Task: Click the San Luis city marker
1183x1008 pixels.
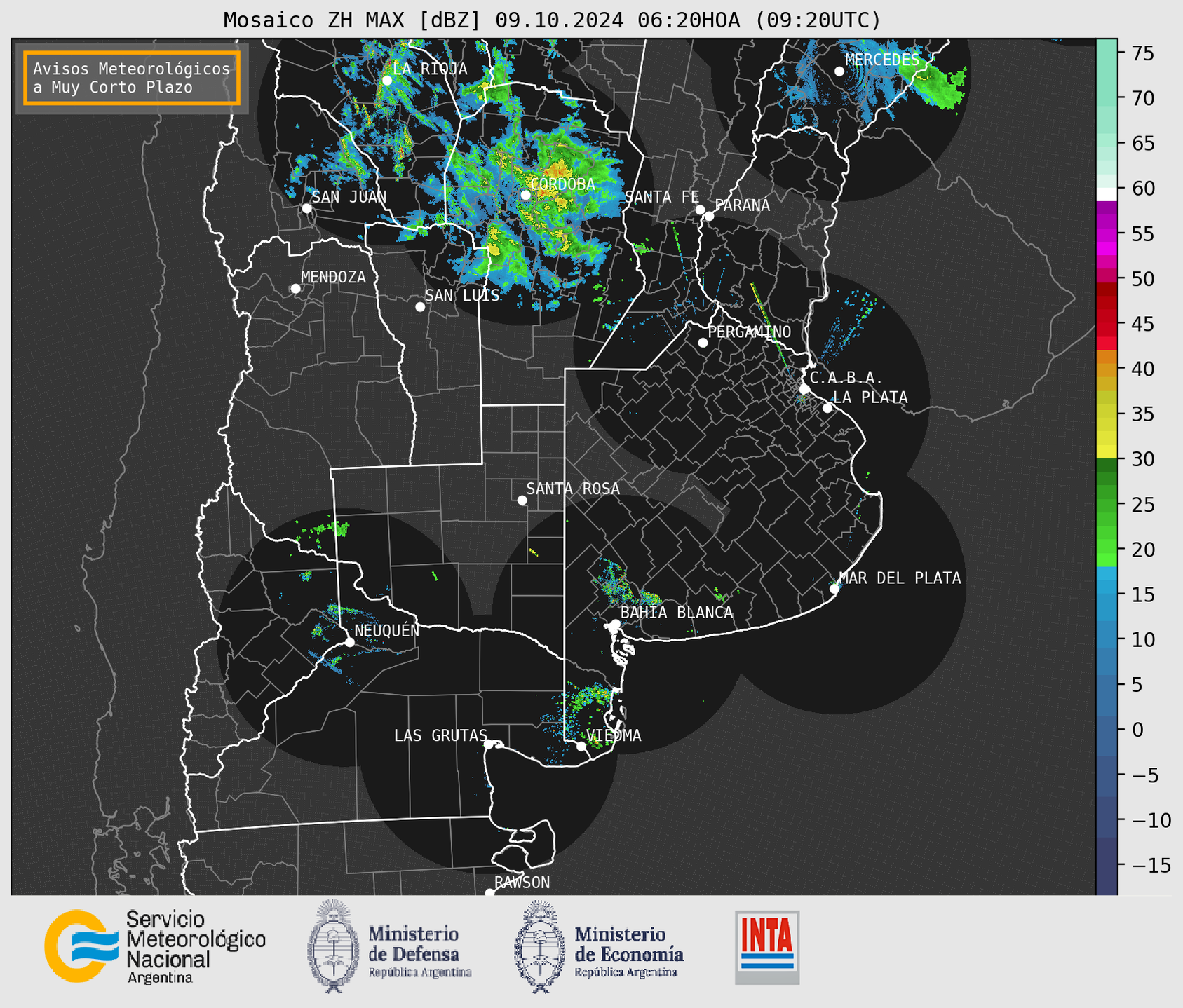Action: coord(420,307)
